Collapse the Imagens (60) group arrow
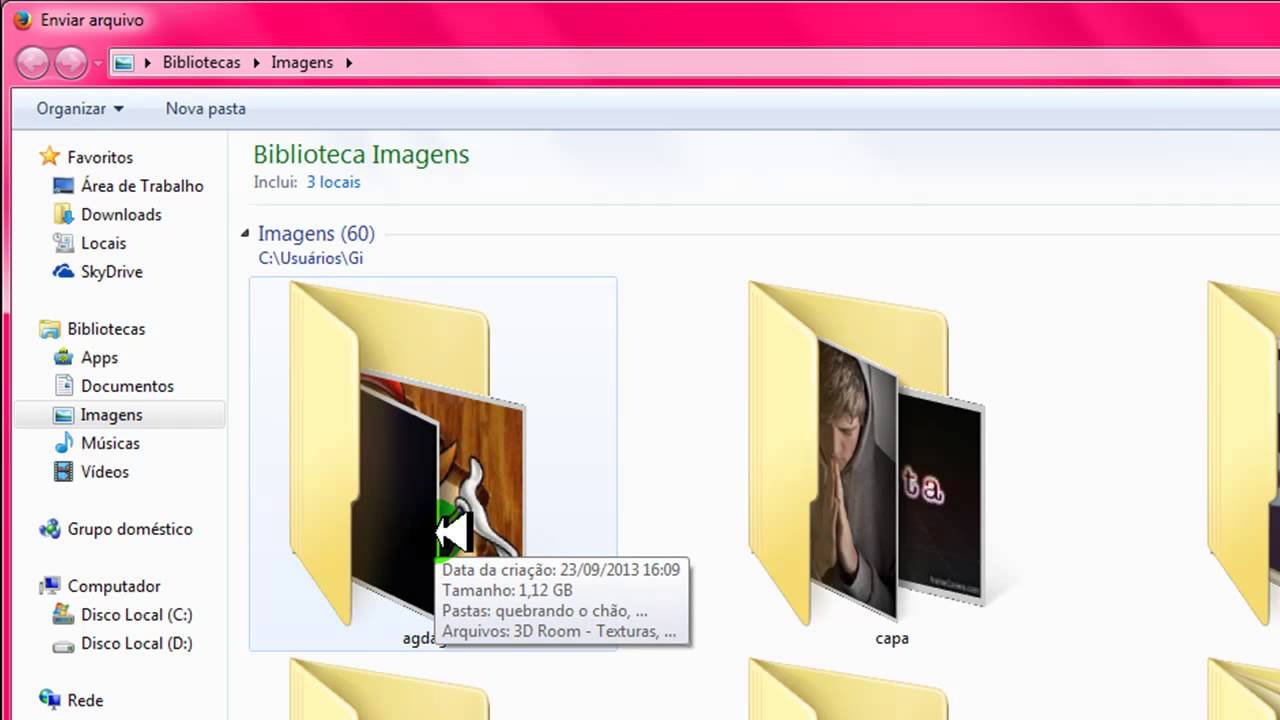This screenshot has width=1280, height=720. [x=245, y=234]
